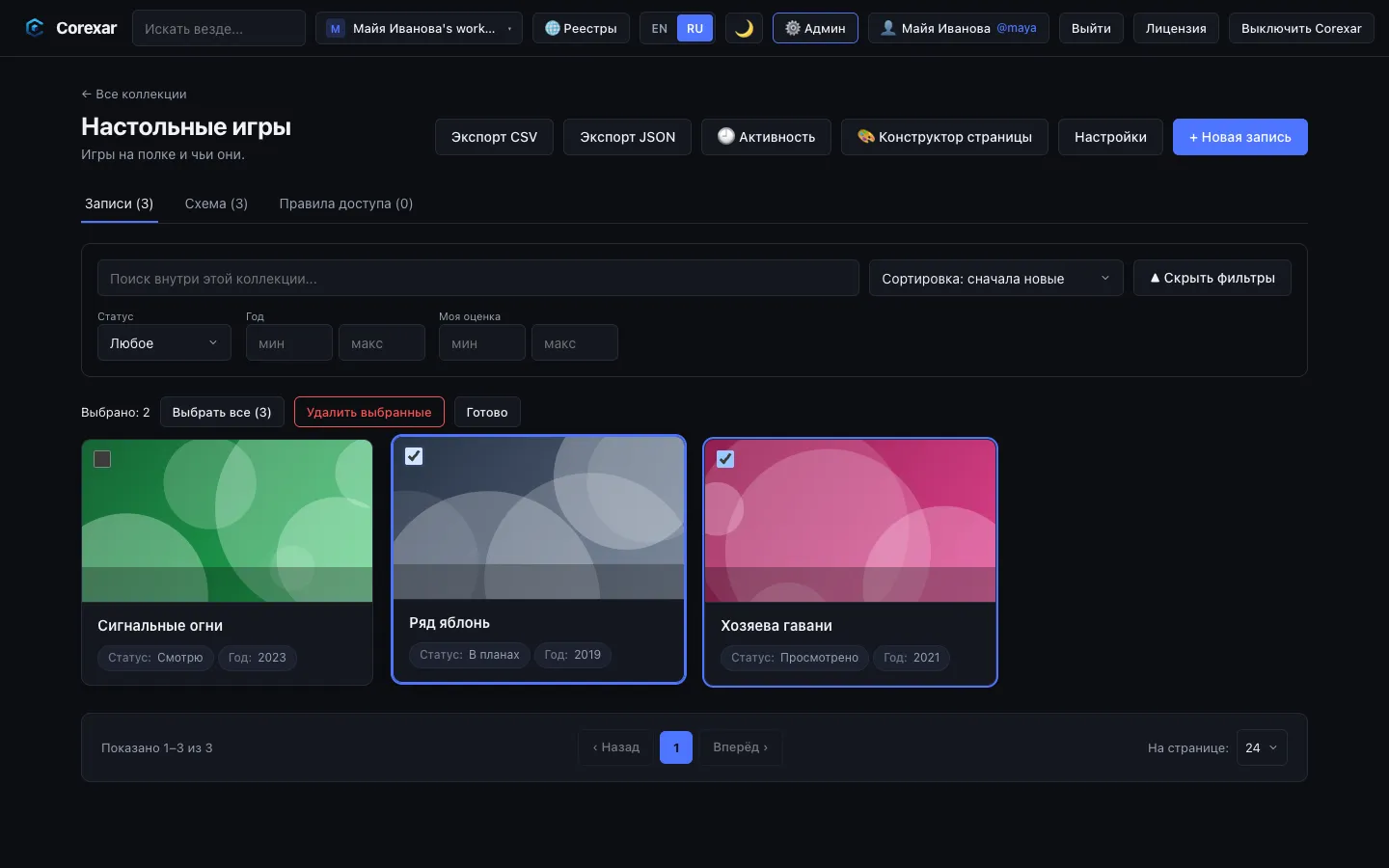Uncheck the Ряд яблонь card checkbox
The width and height of the screenshot is (1389, 868).
[x=414, y=456]
